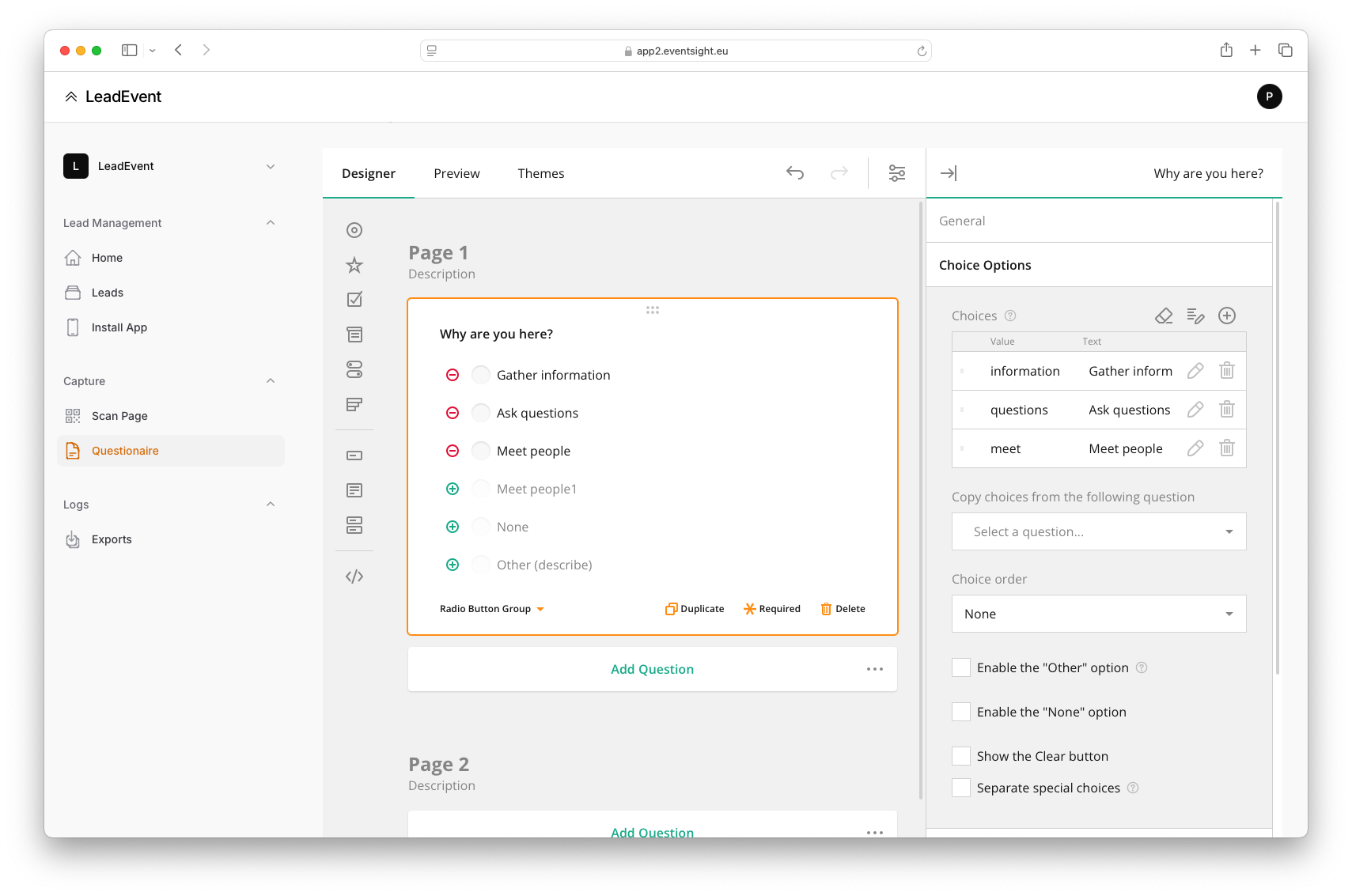Open survey settings sliders icon
1352x896 pixels.
coord(896,173)
